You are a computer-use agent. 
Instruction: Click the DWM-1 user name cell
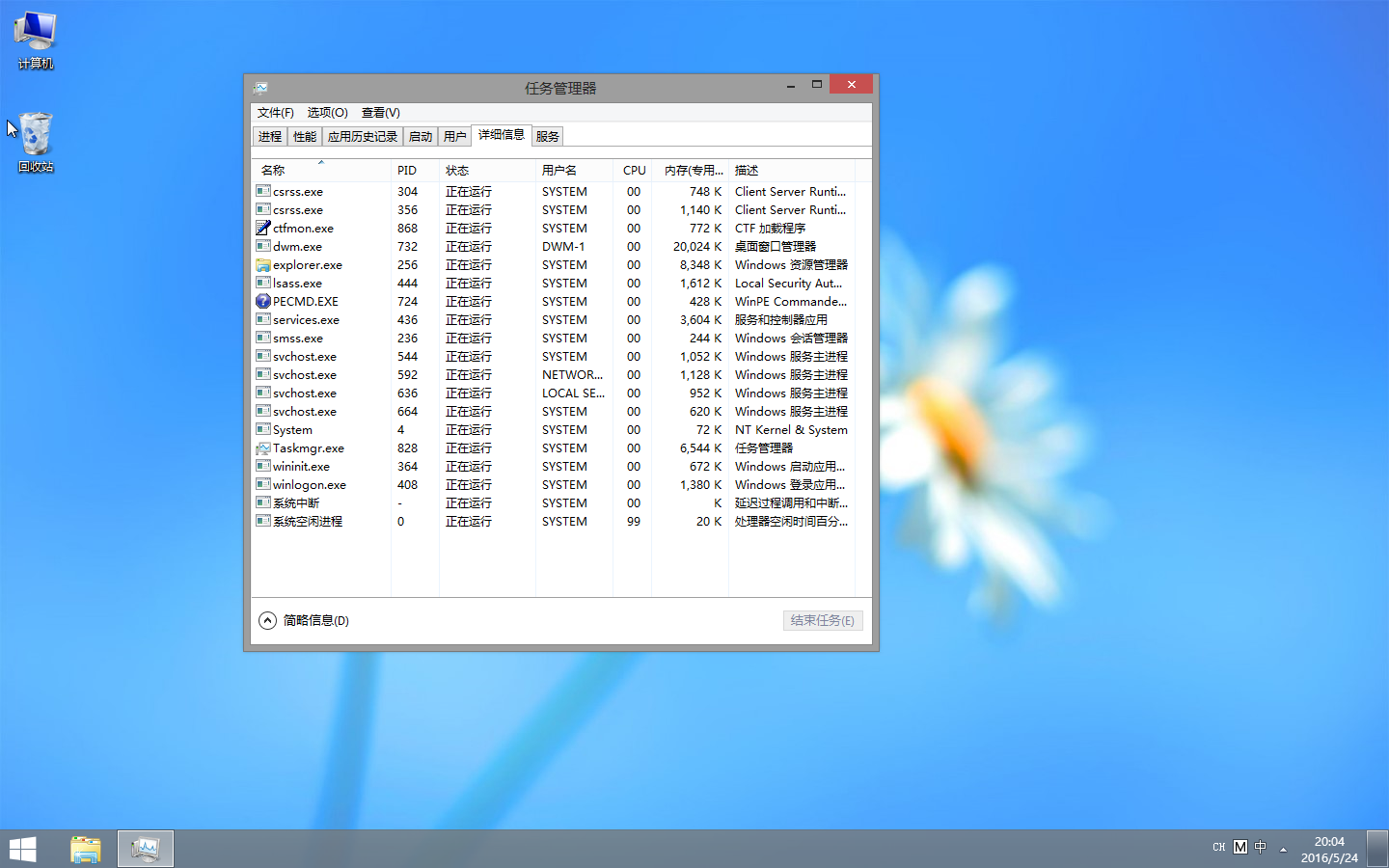click(563, 246)
